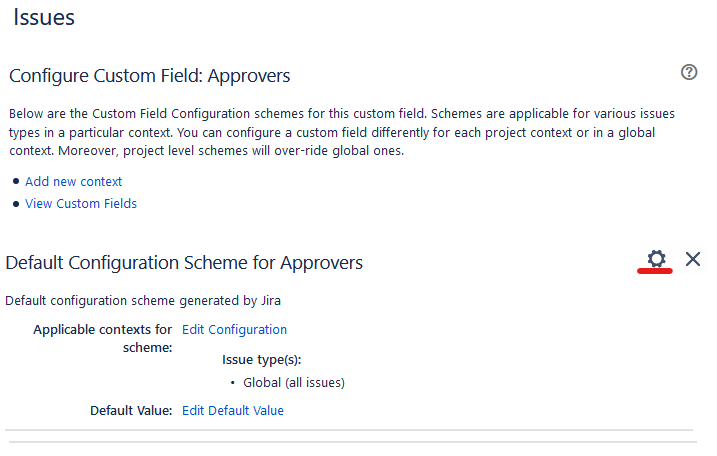Delete the scheme using the X icon
This screenshot has height=456, width=717.
tap(693, 259)
